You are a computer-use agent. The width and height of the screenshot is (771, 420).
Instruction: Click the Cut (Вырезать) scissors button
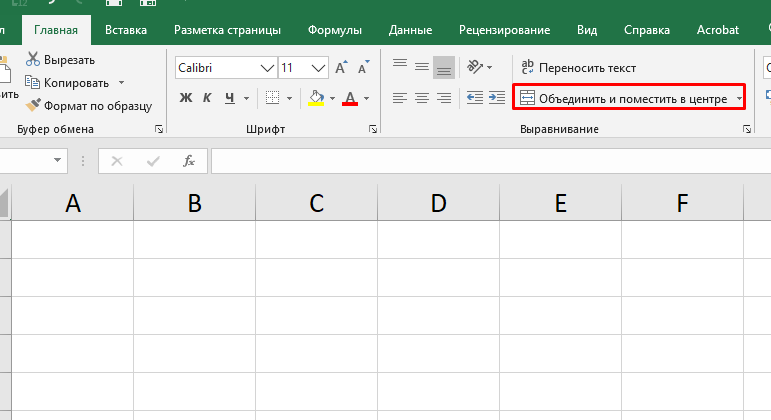60,60
